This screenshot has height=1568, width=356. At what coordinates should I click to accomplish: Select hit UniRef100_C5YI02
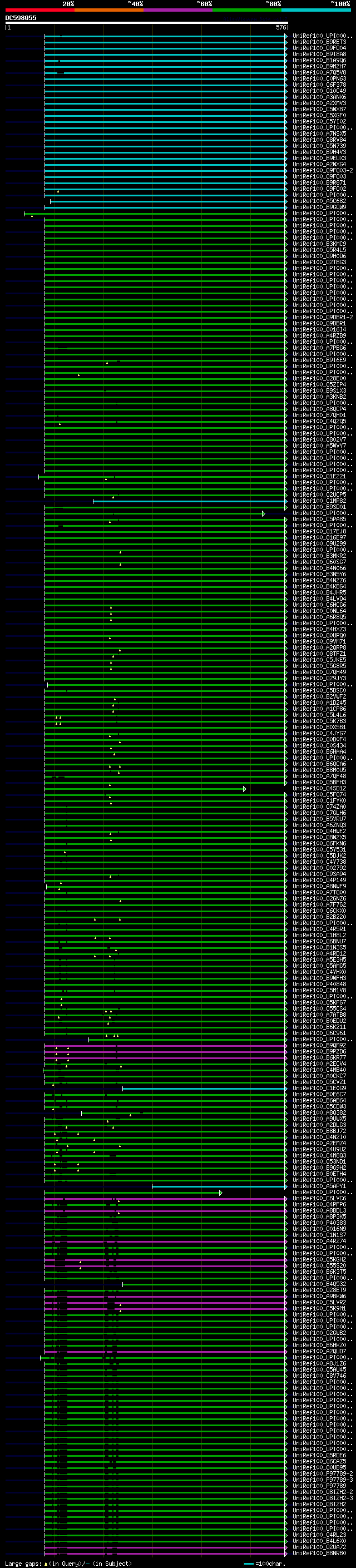319,121
